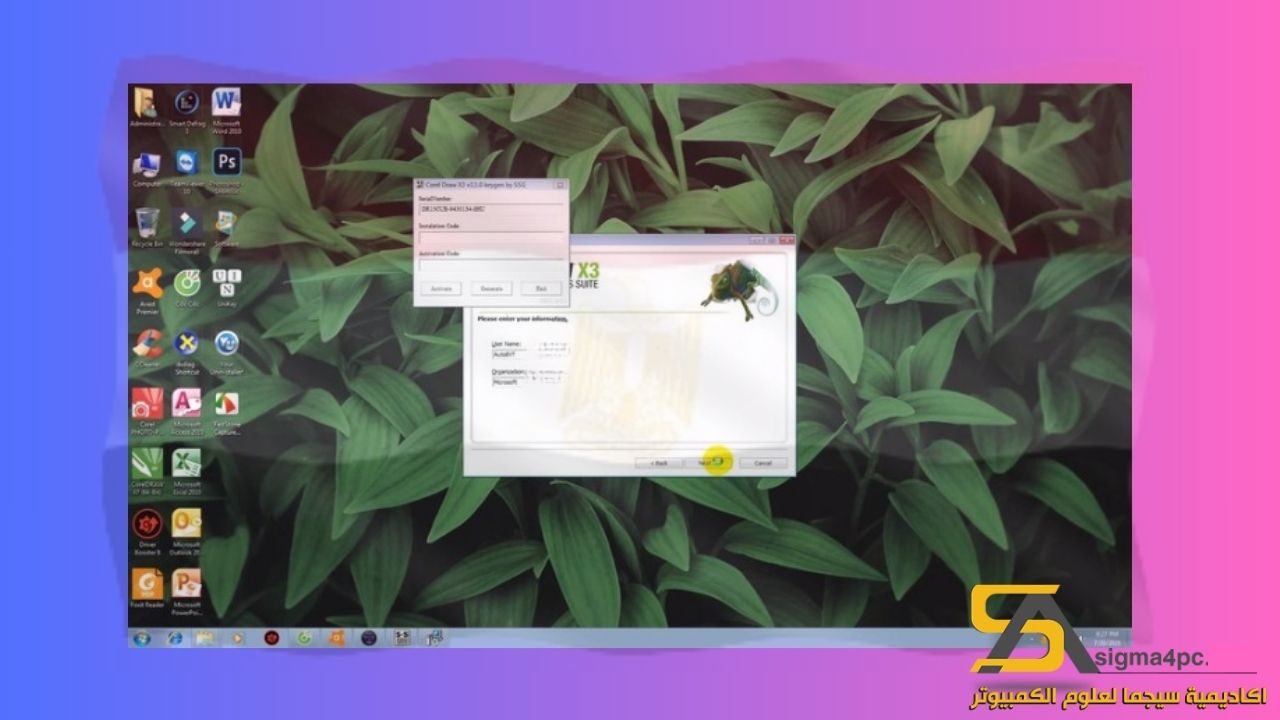Click the Installation Code field
The height and width of the screenshot is (720, 1280).
491,240
